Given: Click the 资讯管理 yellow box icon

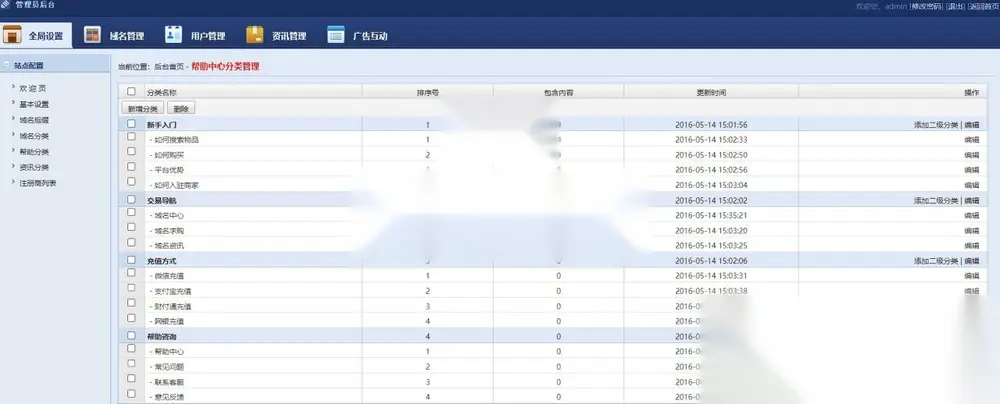Looking at the screenshot, I should point(255,35).
